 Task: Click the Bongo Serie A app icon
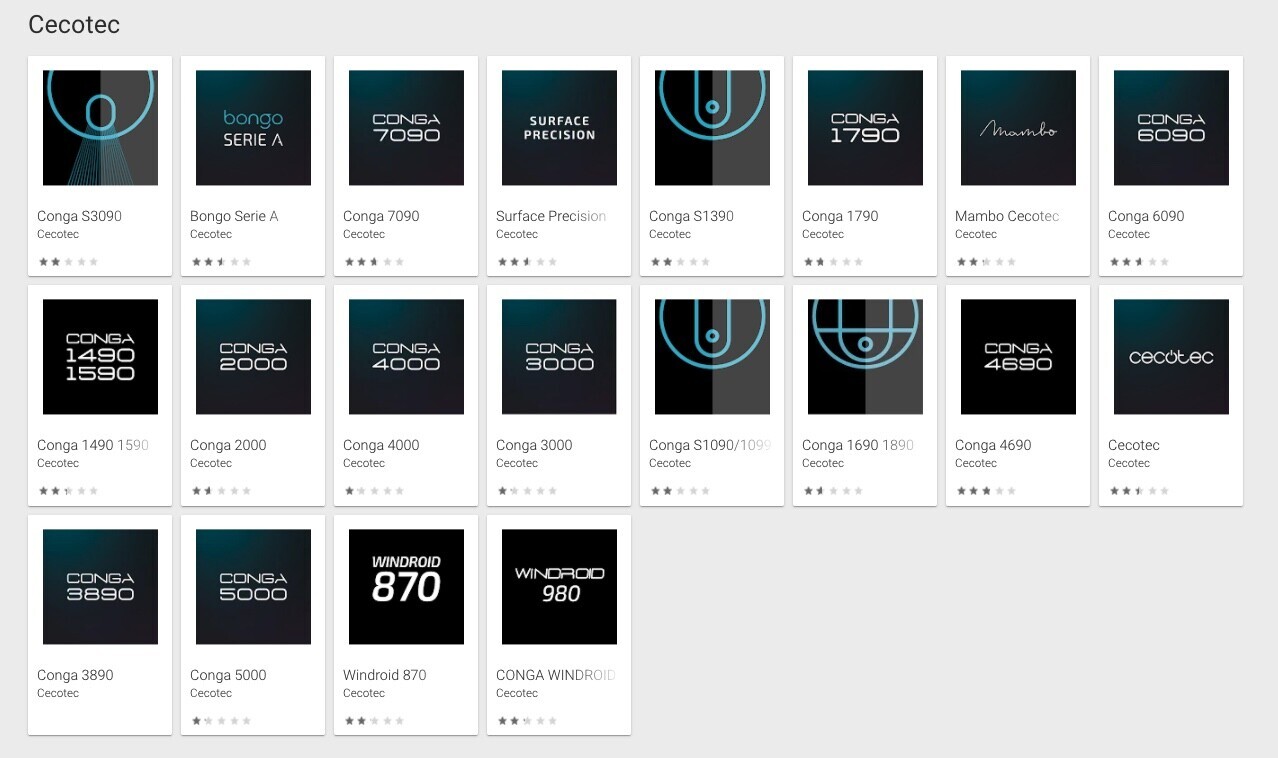tap(253, 128)
